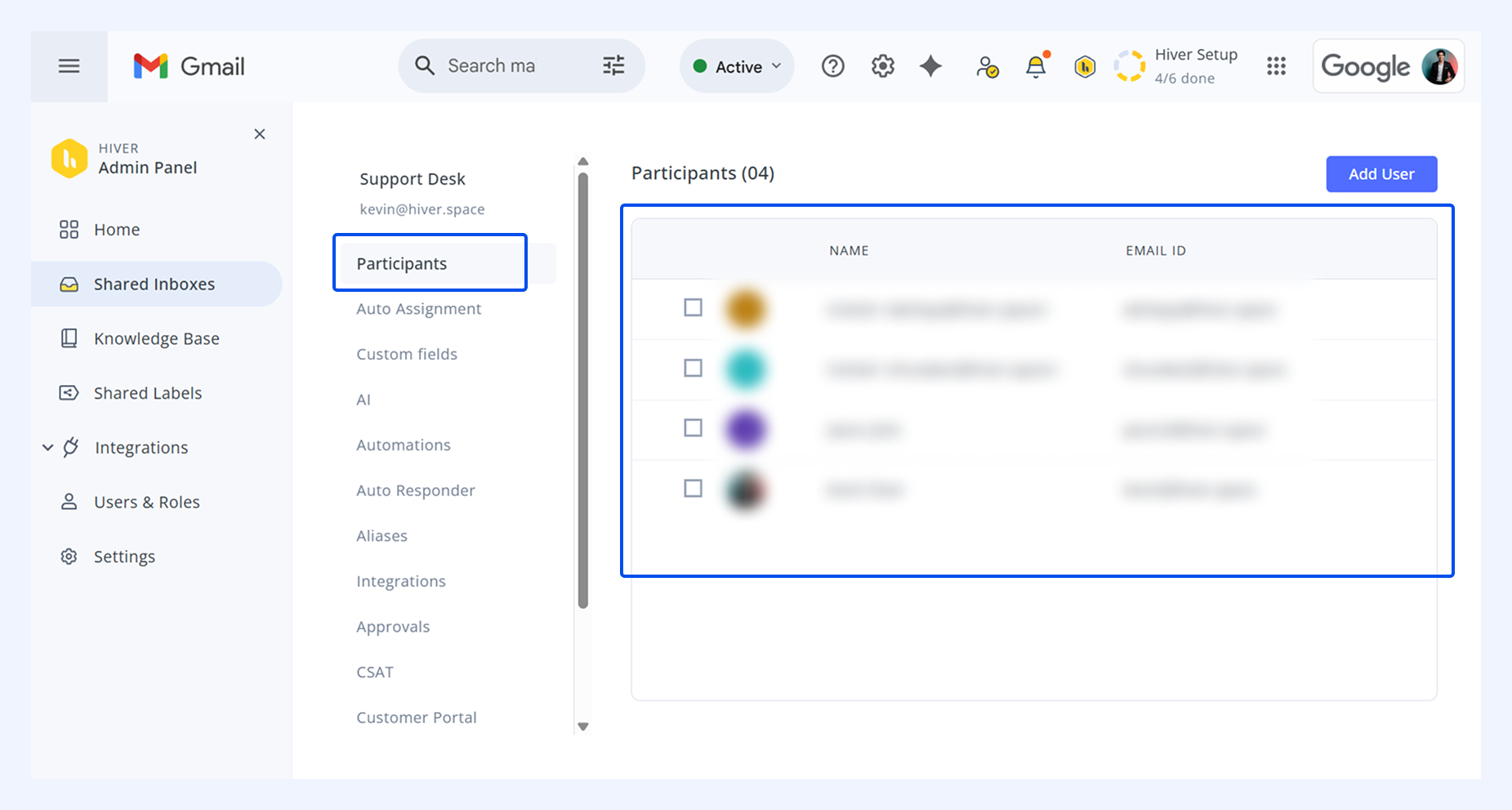Screen dimensions: 1512x810
Task: Click the kevin@hiver.space email address
Action: [422, 209]
